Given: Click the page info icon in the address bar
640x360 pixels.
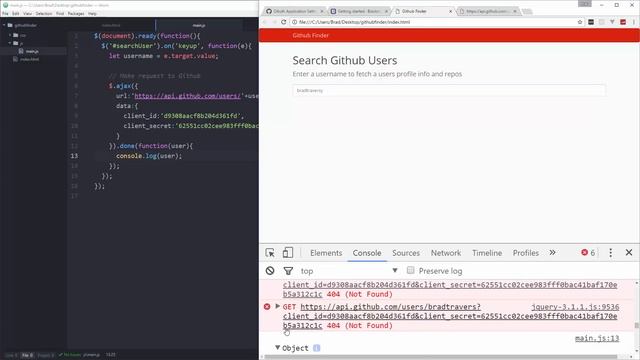Looking at the screenshot, I should (294, 22).
